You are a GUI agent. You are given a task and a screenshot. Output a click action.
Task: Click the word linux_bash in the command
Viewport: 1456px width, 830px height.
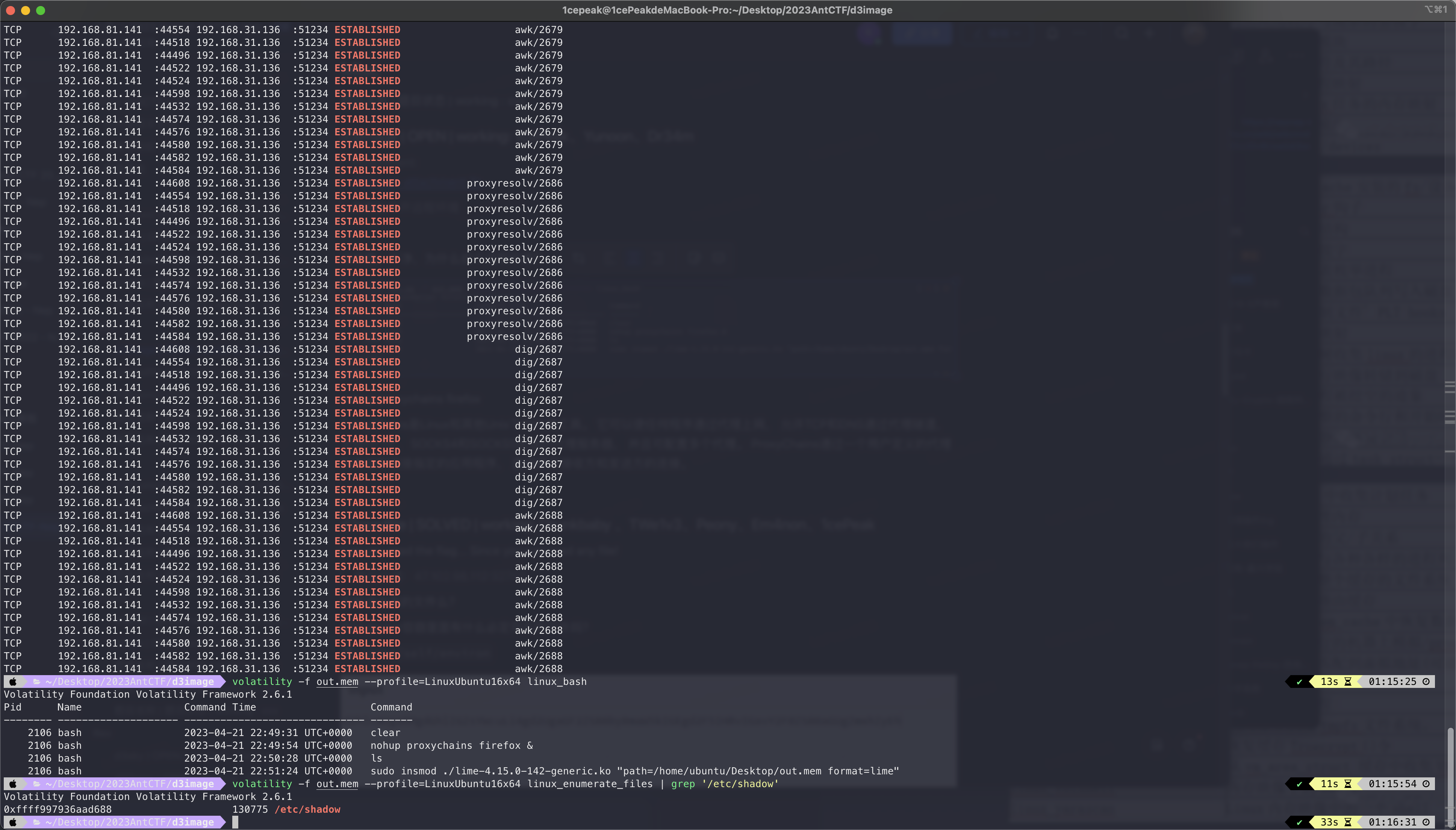click(x=557, y=682)
